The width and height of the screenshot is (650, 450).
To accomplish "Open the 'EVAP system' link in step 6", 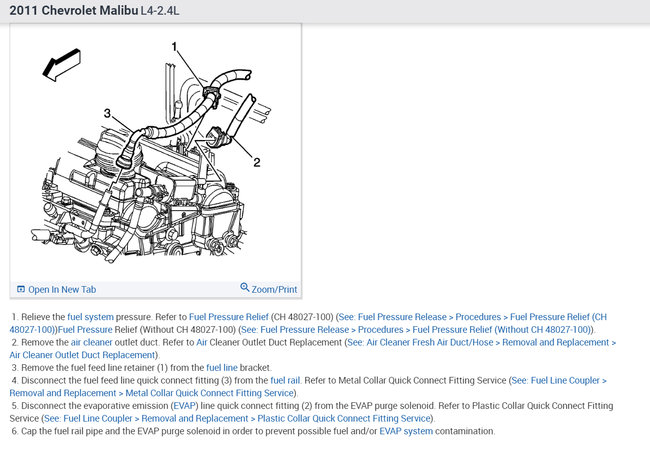I will point(406,431).
